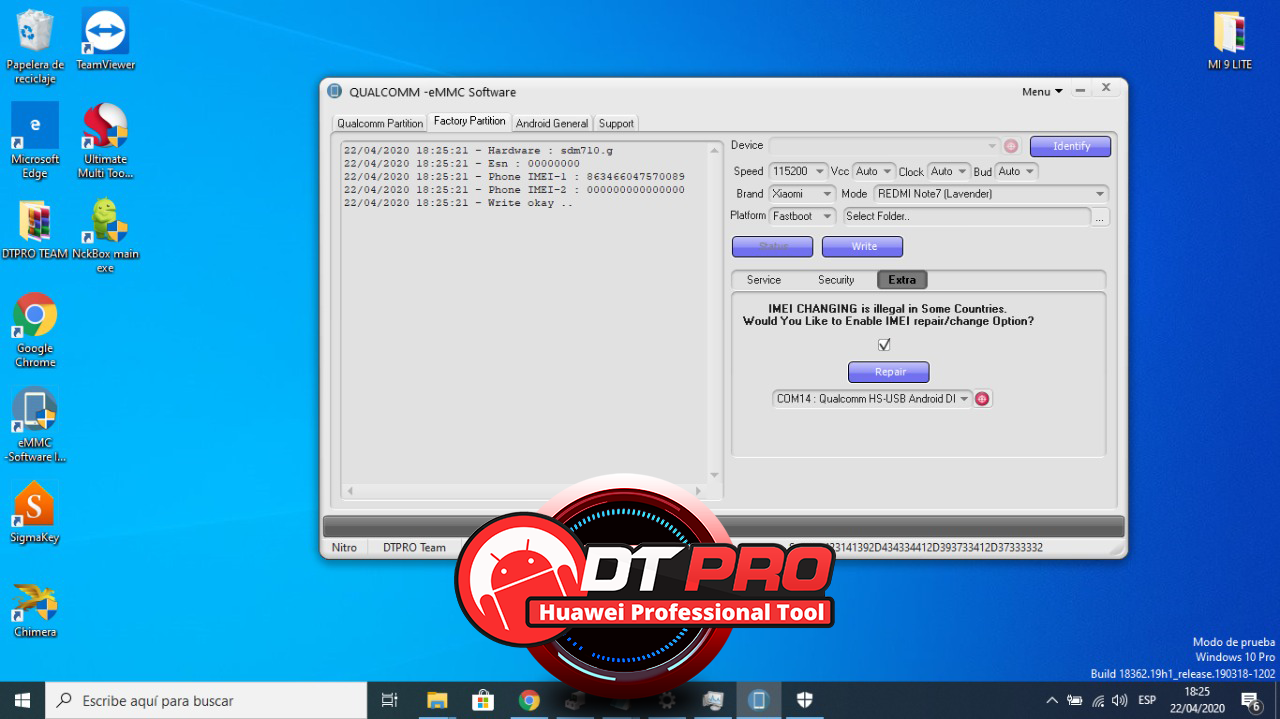This screenshot has width=1280, height=719.
Task: Switch to the Android General tab
Action: click(552, 123)
